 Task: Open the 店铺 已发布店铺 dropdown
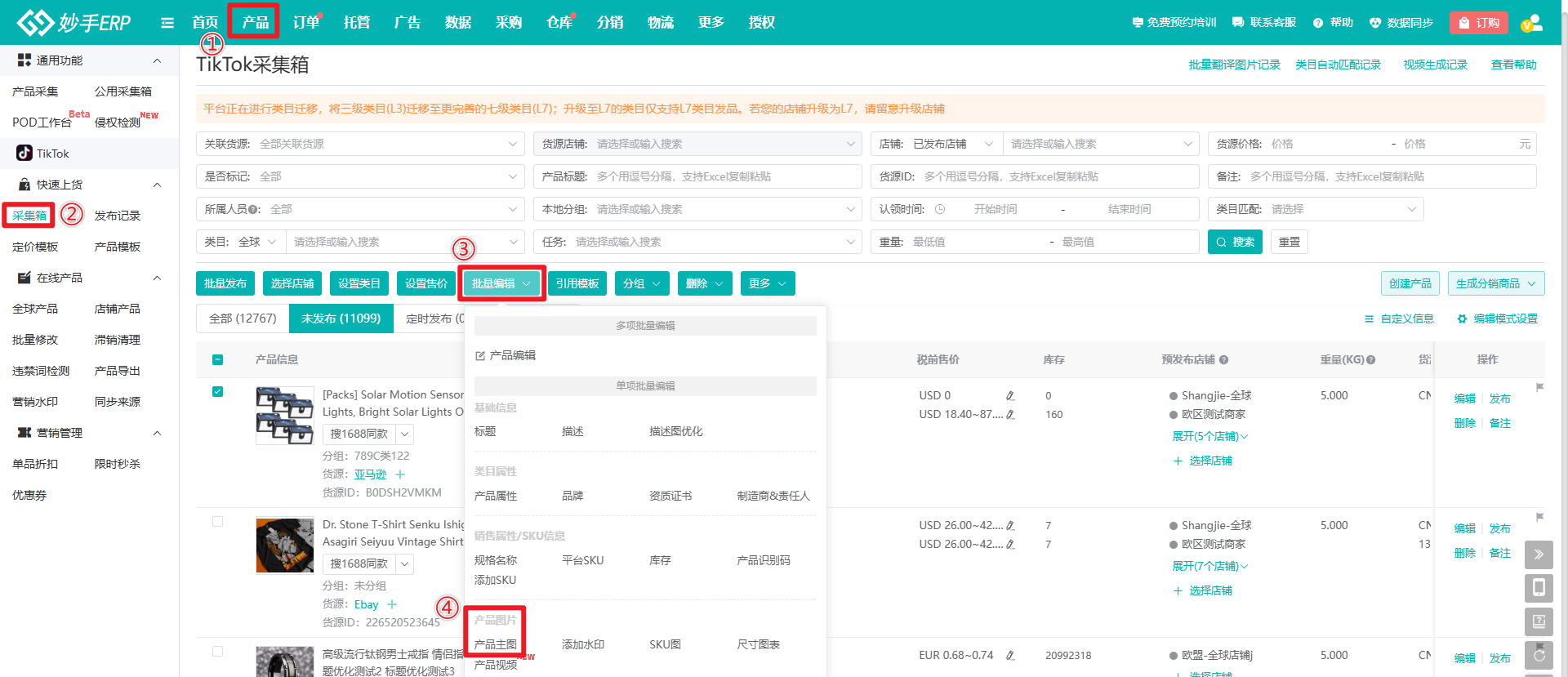937,144
